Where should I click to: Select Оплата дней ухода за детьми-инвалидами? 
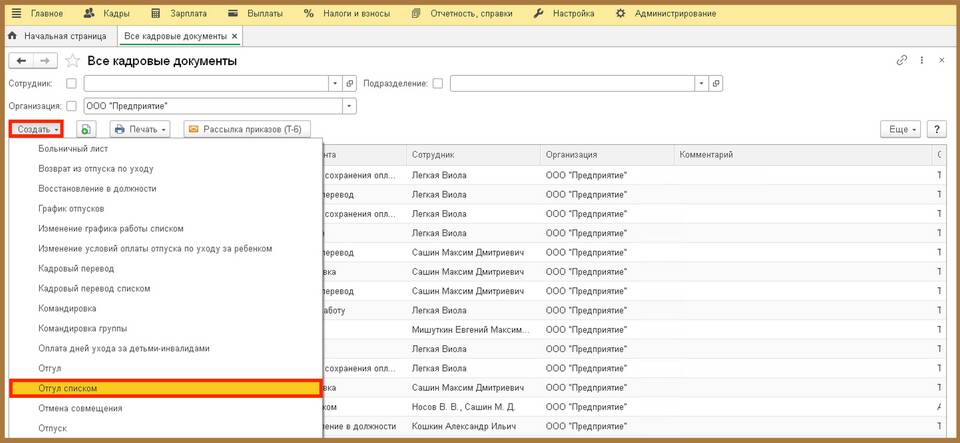[x=165, y=348]
